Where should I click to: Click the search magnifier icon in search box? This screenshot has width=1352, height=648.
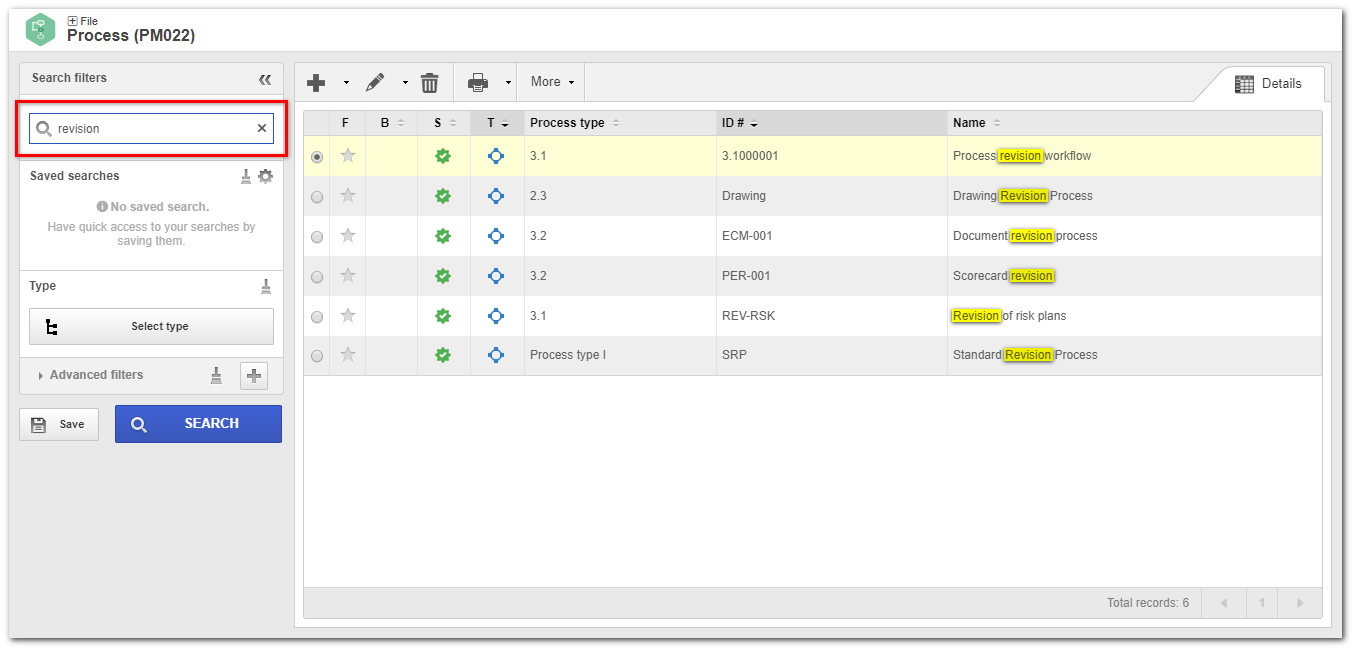pos(44,128)
